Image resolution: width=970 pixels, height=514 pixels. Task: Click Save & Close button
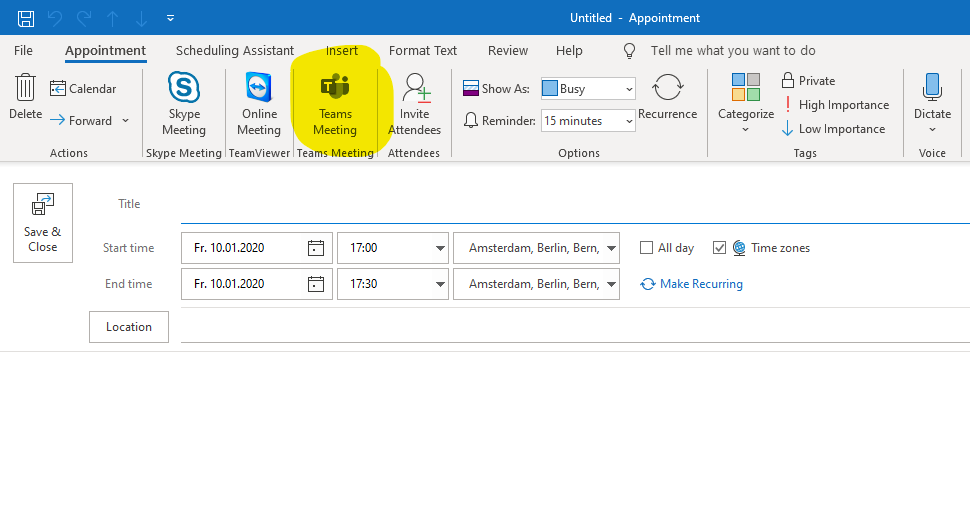pyautogui.click(x=43, y=223)
